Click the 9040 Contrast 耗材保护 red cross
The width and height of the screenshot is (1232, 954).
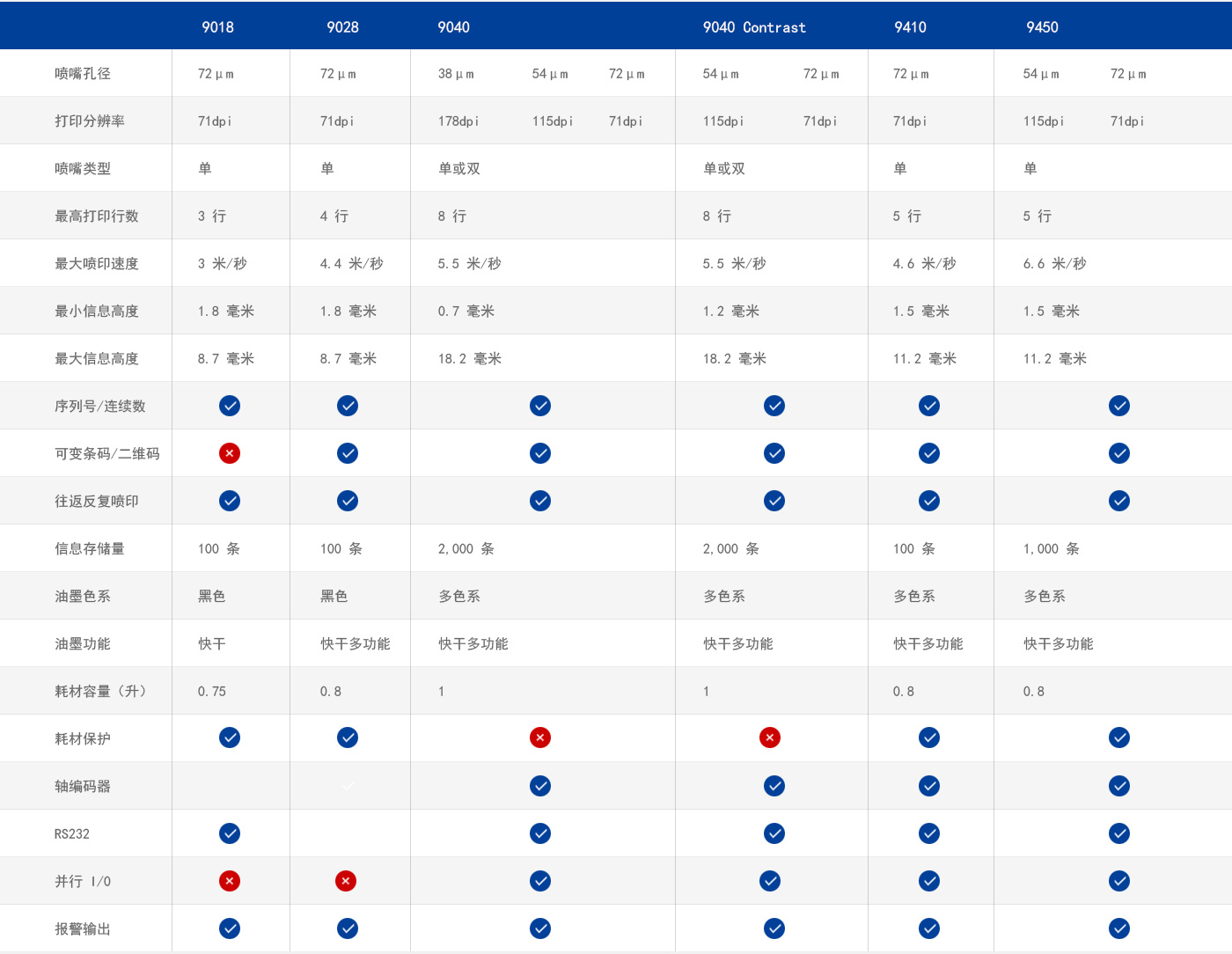click(770, 738)
